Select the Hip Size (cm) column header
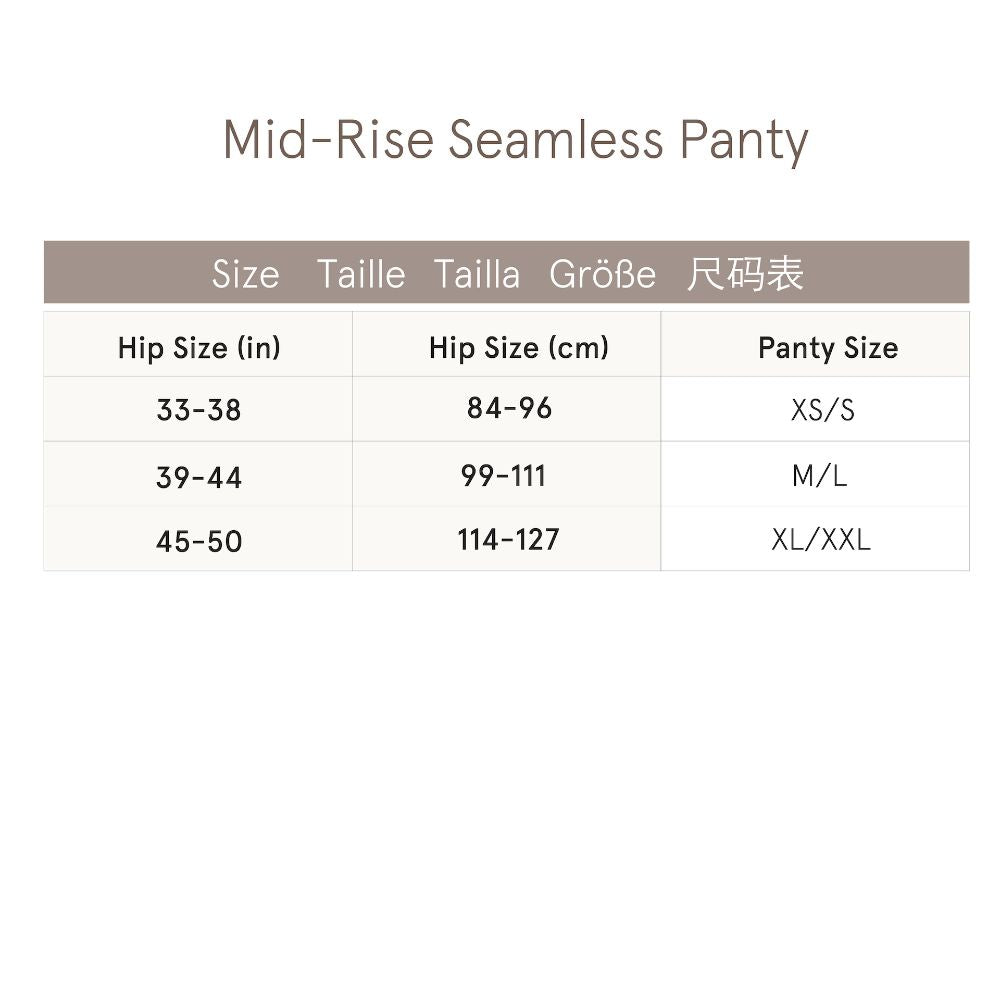Image resolution: width=1000 pixels, height=1000 pixels. tap(518, 348)
